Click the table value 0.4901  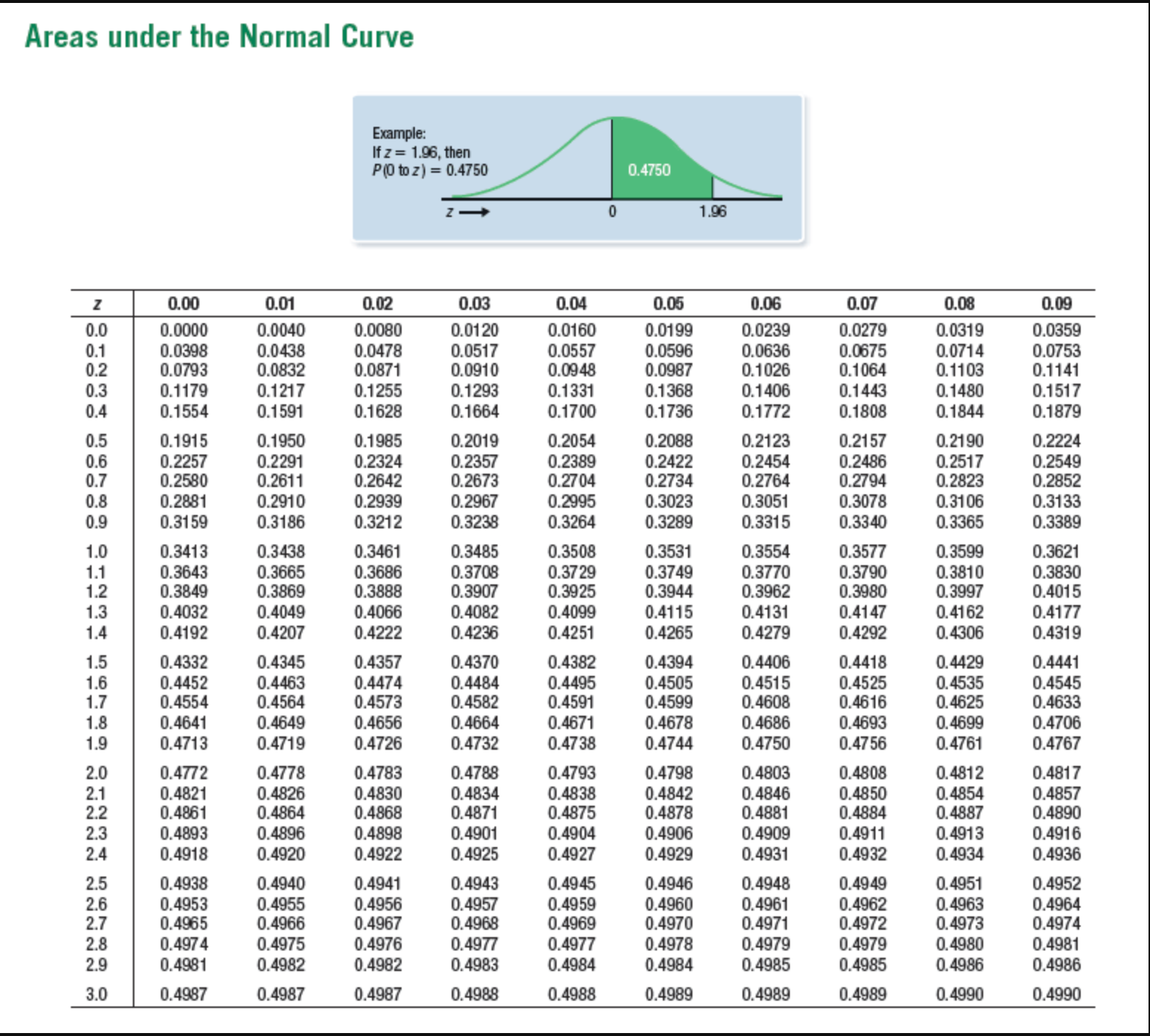click(475, 834)
